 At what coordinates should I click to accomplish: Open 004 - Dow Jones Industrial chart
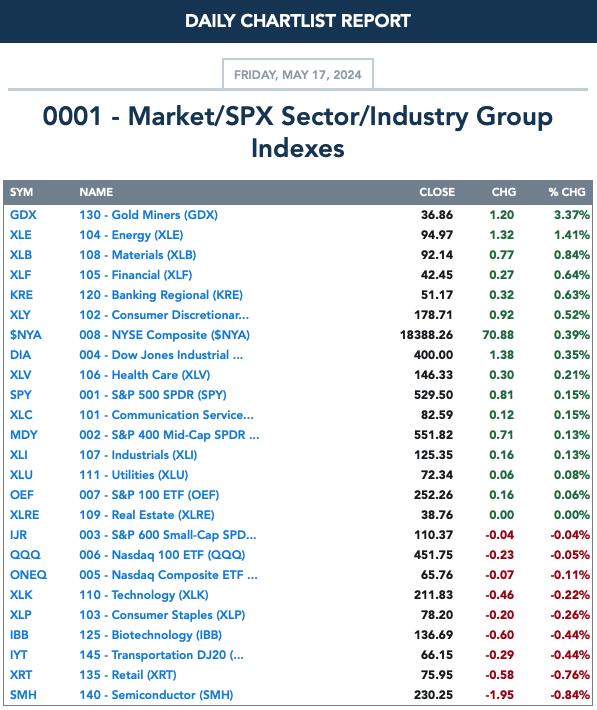coord(161,355)
